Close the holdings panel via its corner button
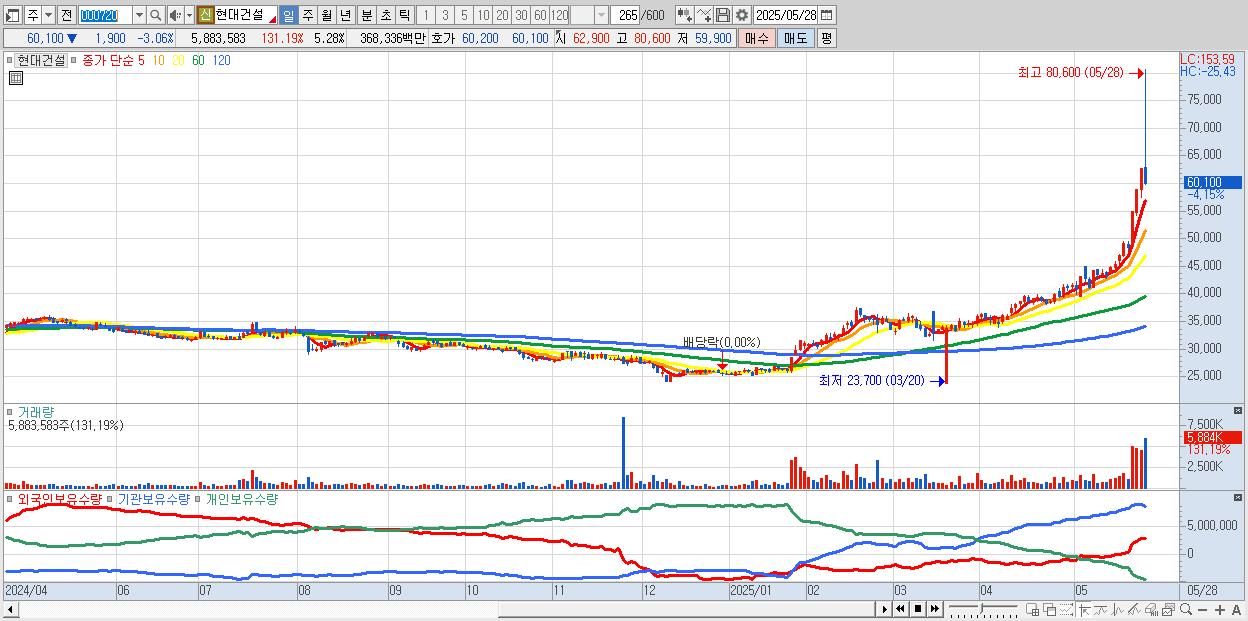The height and width of the screenshot is (621, 1248). click(1239, 497)
